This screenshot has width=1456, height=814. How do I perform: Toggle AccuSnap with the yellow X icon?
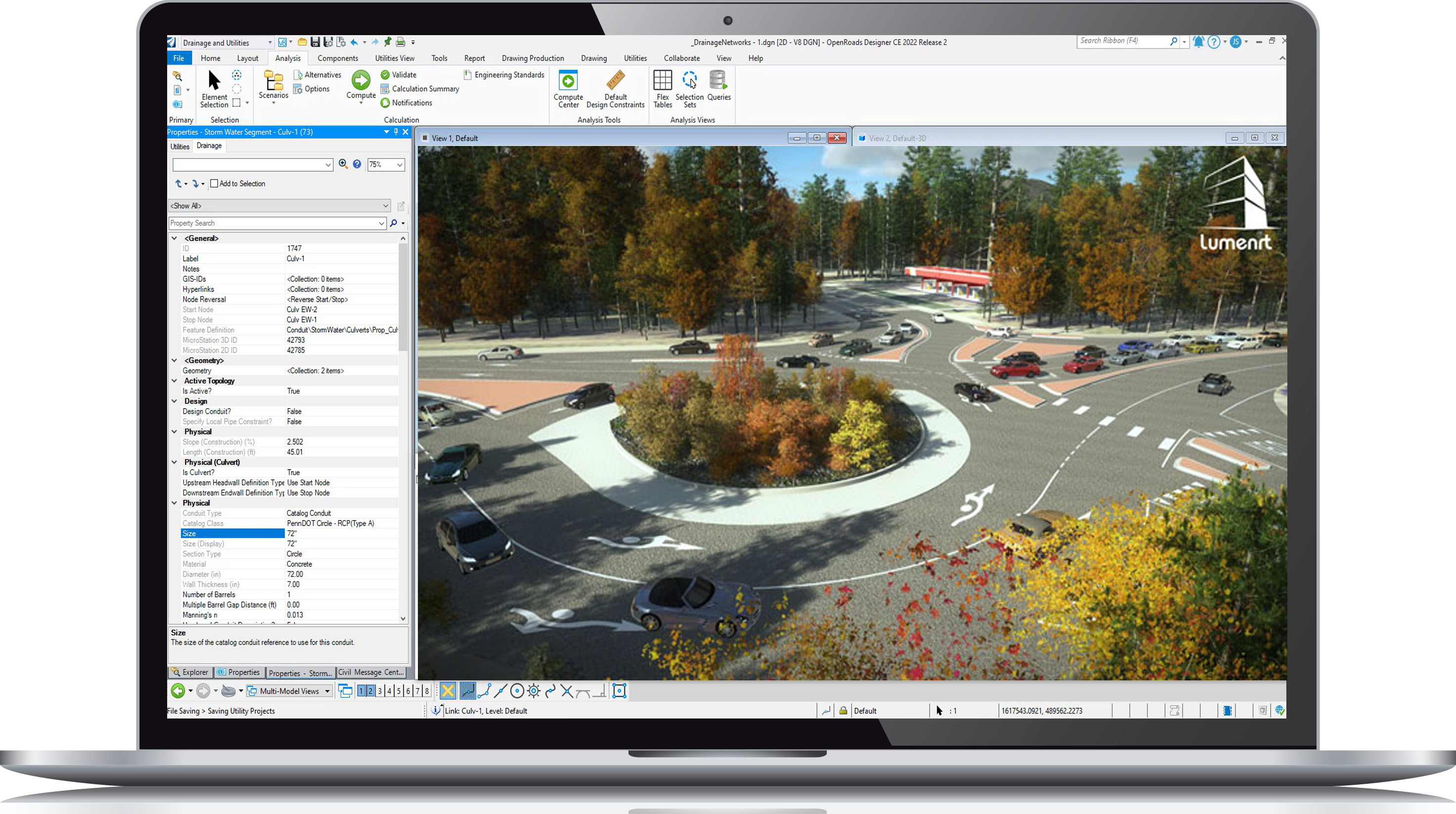coord(447,691)
